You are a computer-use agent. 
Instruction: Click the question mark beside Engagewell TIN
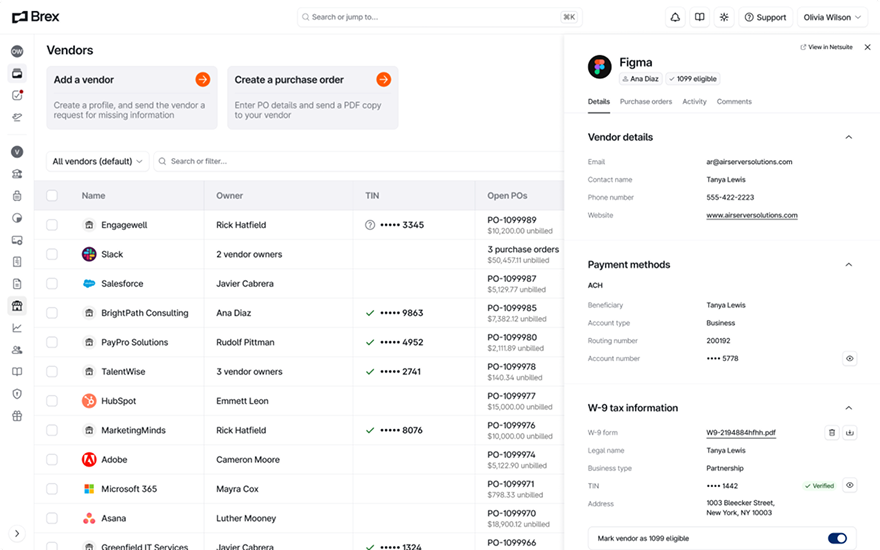pos(370,225)
